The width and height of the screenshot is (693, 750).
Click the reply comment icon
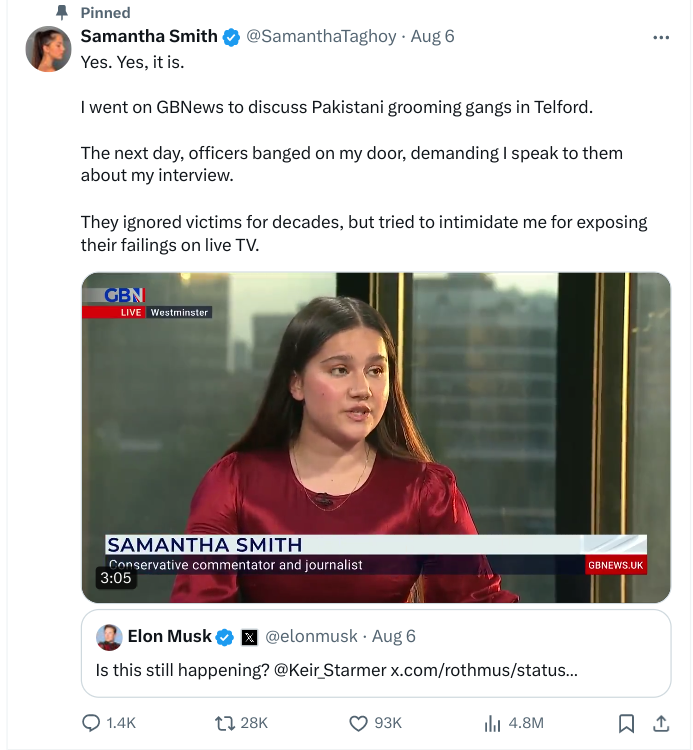pos(92,722)
